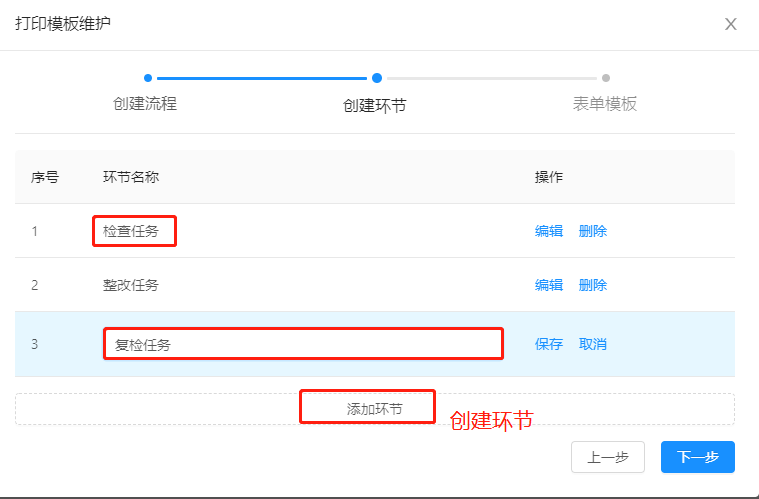The image size is (759, 499).
Task: Edit the 检查任务 row
Action: point(548,231)
